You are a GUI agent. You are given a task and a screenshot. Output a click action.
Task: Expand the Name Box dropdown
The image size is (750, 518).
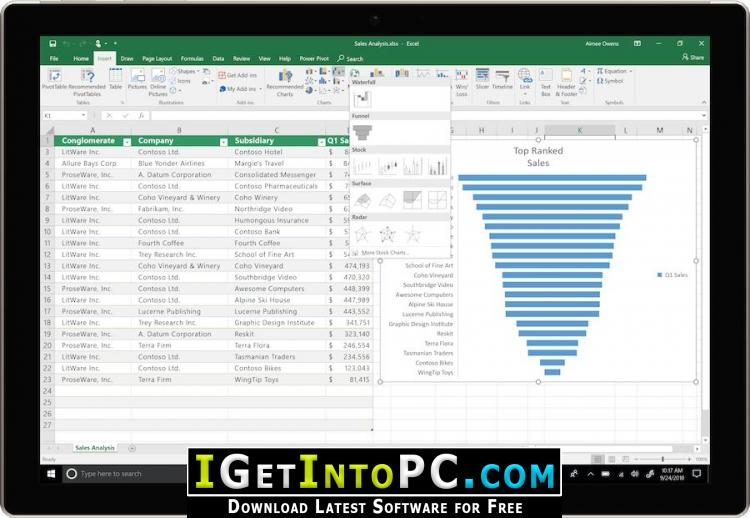tap(83, 115)
